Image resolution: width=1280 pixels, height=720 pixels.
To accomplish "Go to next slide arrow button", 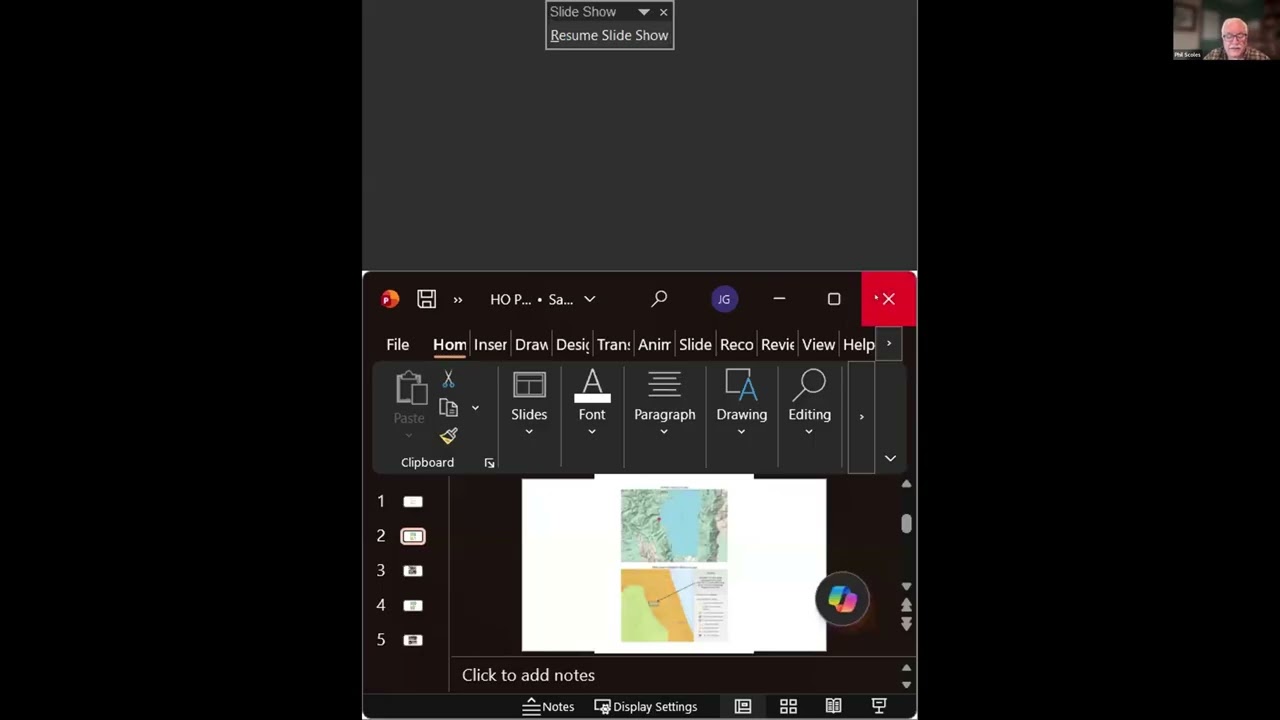I will (906, 624).
